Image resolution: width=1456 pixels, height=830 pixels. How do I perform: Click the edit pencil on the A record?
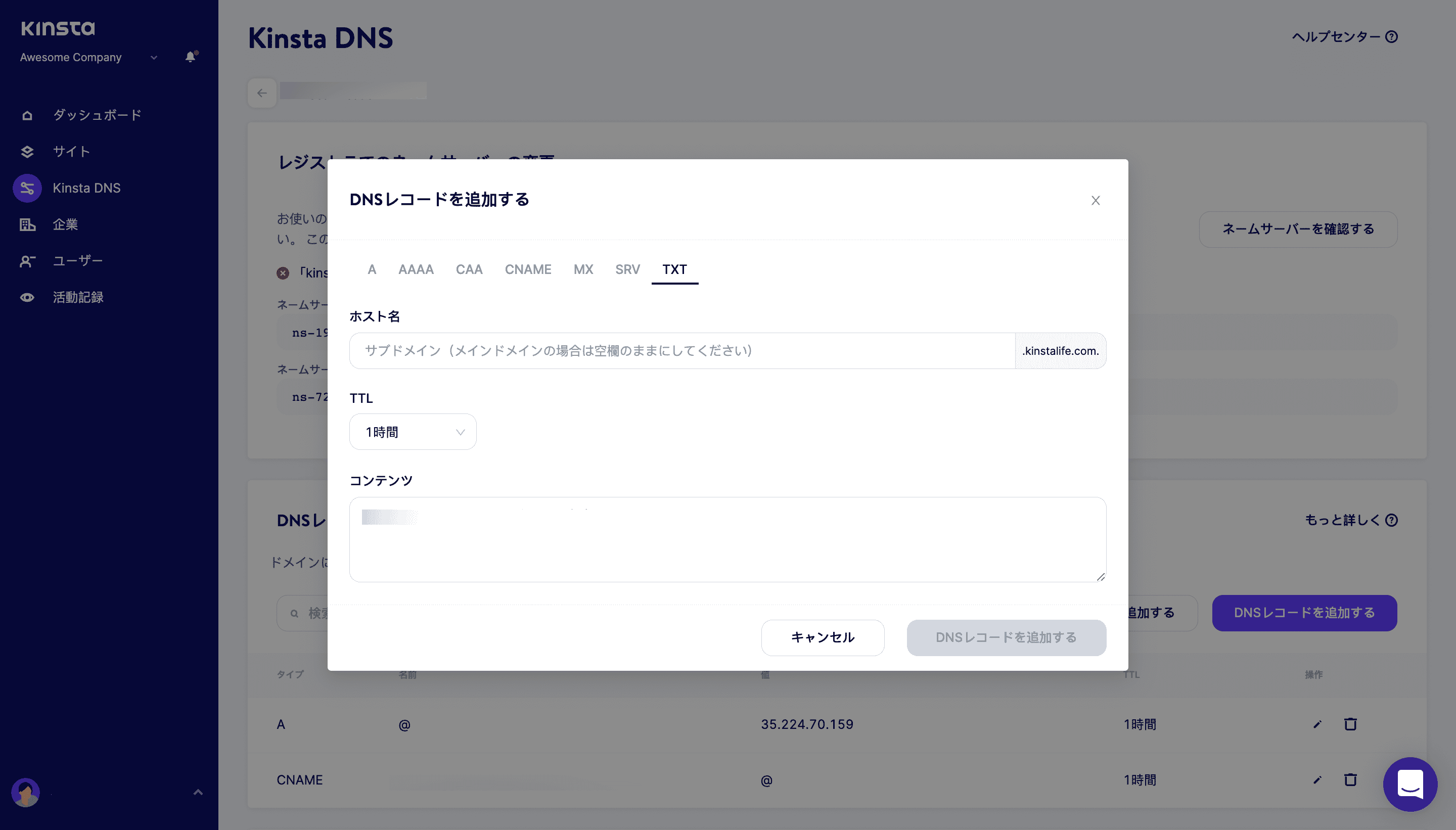point(1316,724)
